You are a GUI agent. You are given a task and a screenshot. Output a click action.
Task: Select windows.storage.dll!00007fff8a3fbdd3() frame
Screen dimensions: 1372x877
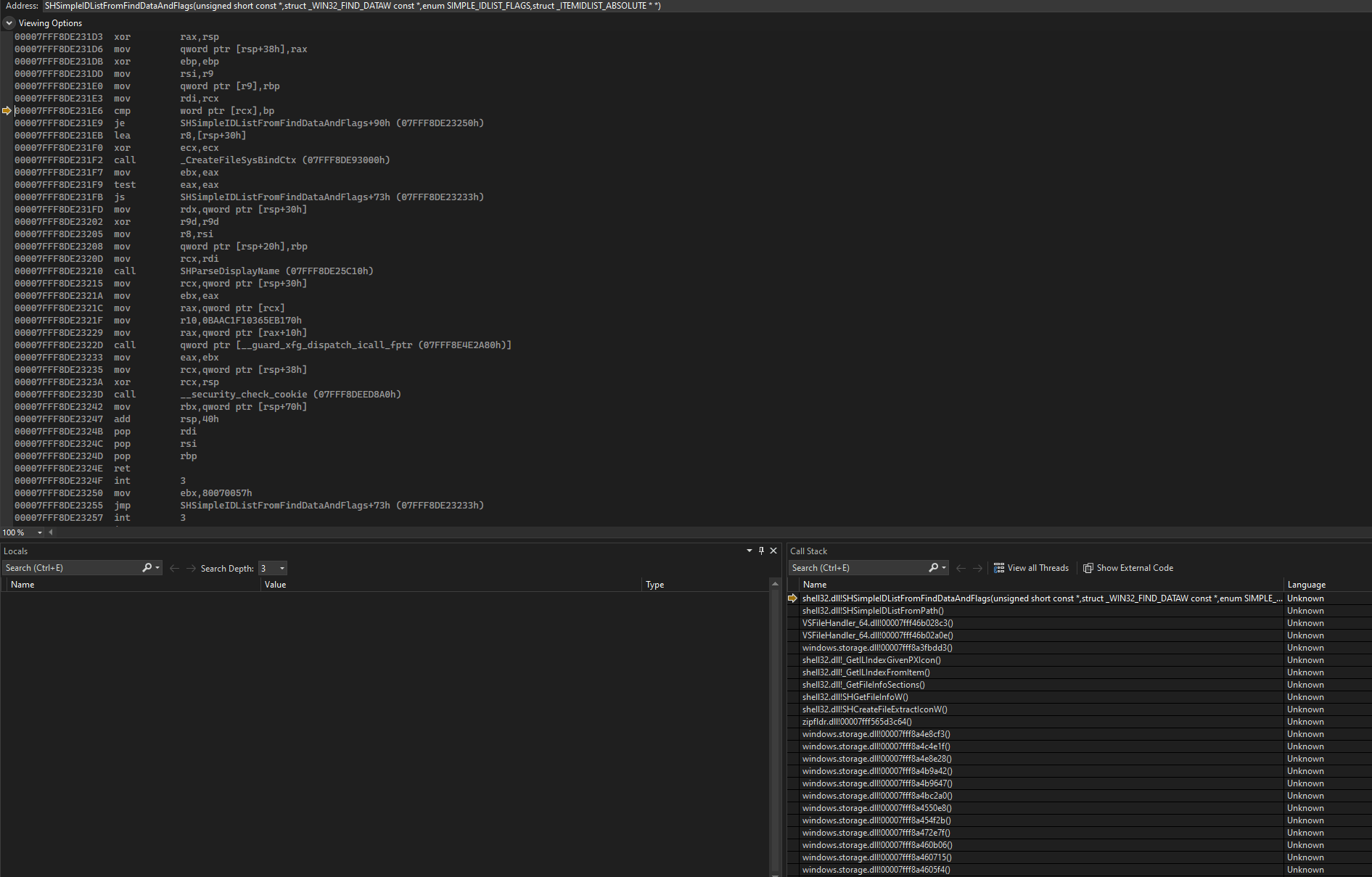(x=877, y=648)
